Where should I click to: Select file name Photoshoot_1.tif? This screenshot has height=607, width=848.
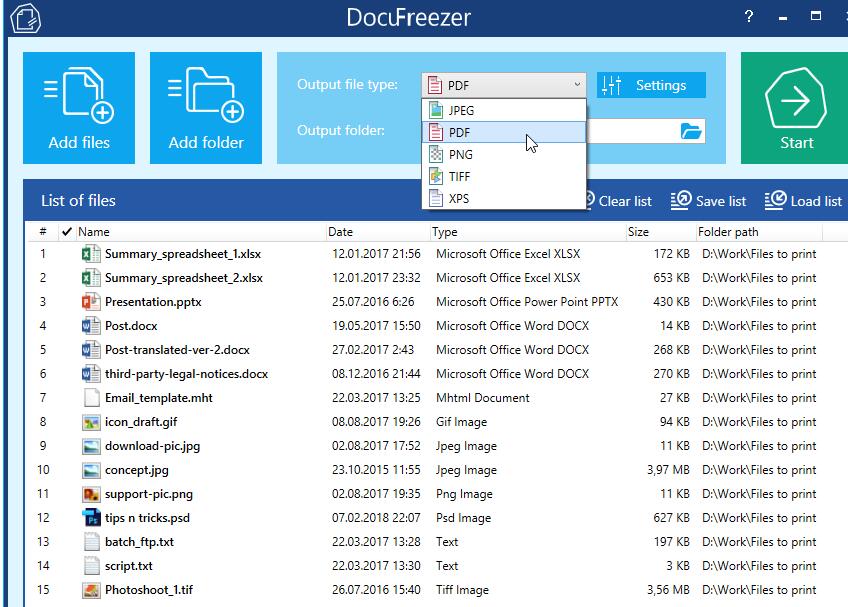(x=149, y=590)
